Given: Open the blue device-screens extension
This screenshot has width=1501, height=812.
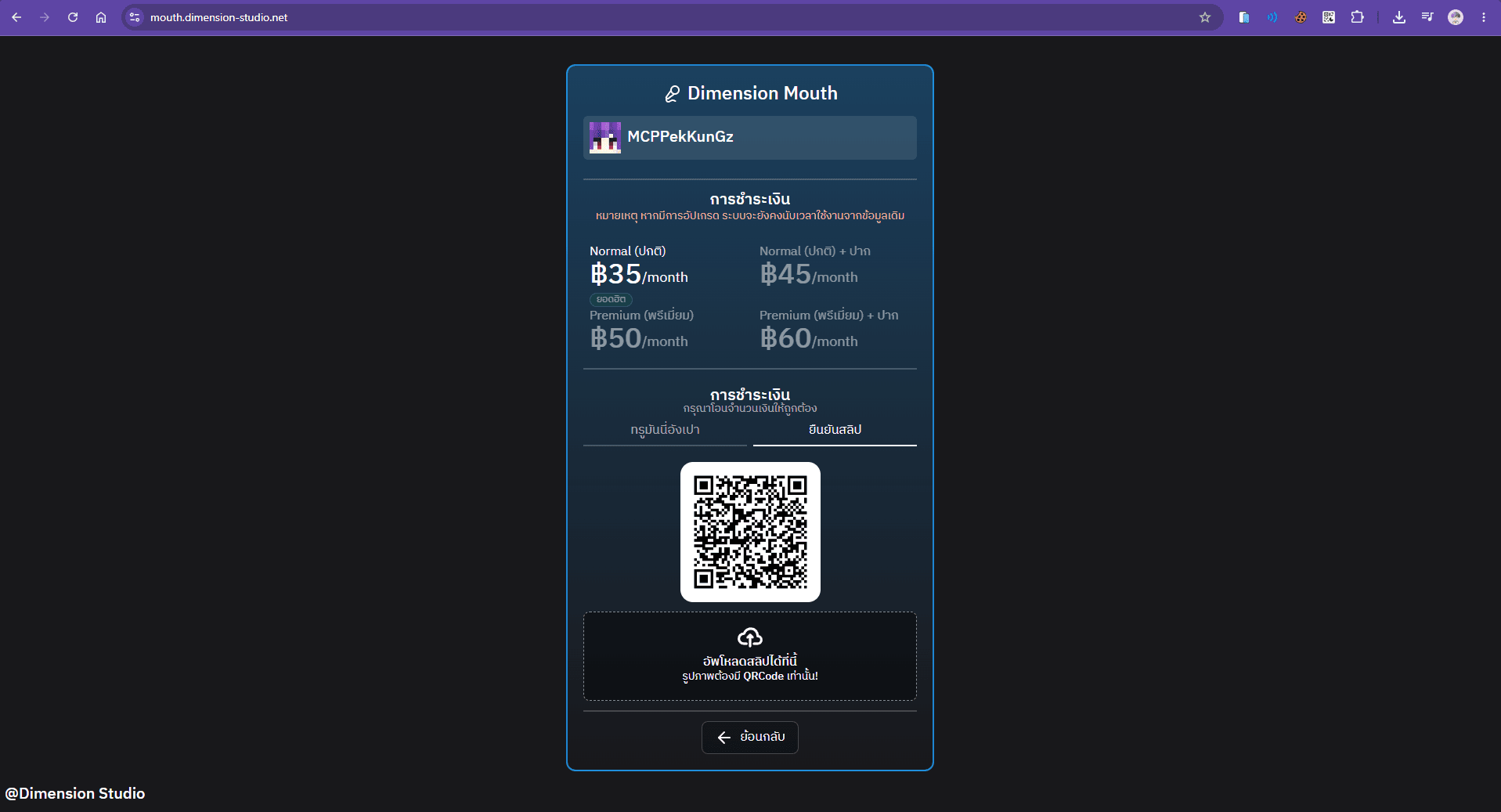Looking at the screenshot, I should [1243, 17].
